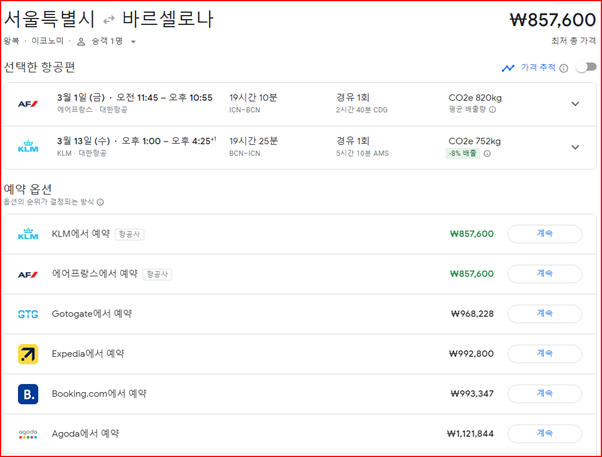This screenshot has width=602, height=457.
Task: Click the Agoda logo icon
Action: 28,434
